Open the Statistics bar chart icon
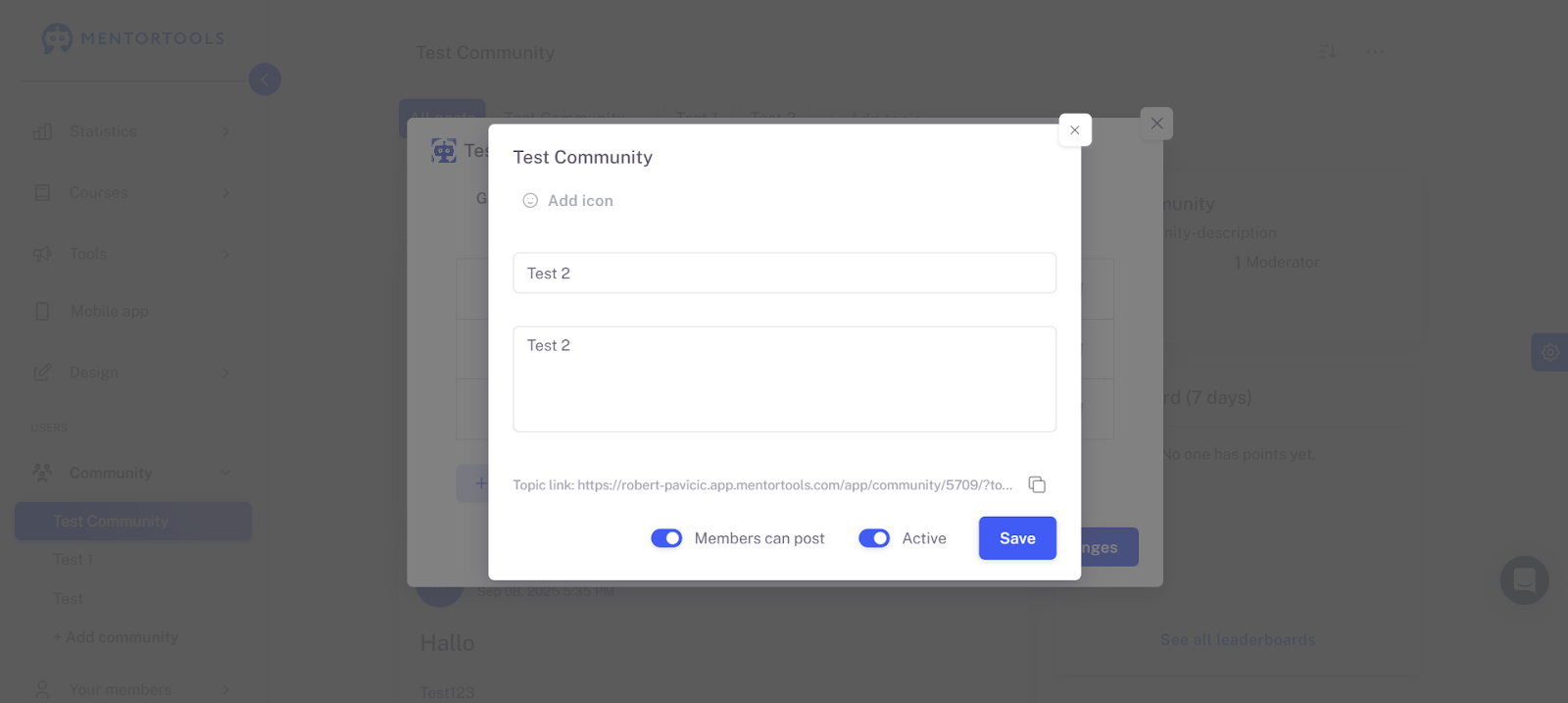Viewport: 1568px width, 703px height. click(42, 131)
